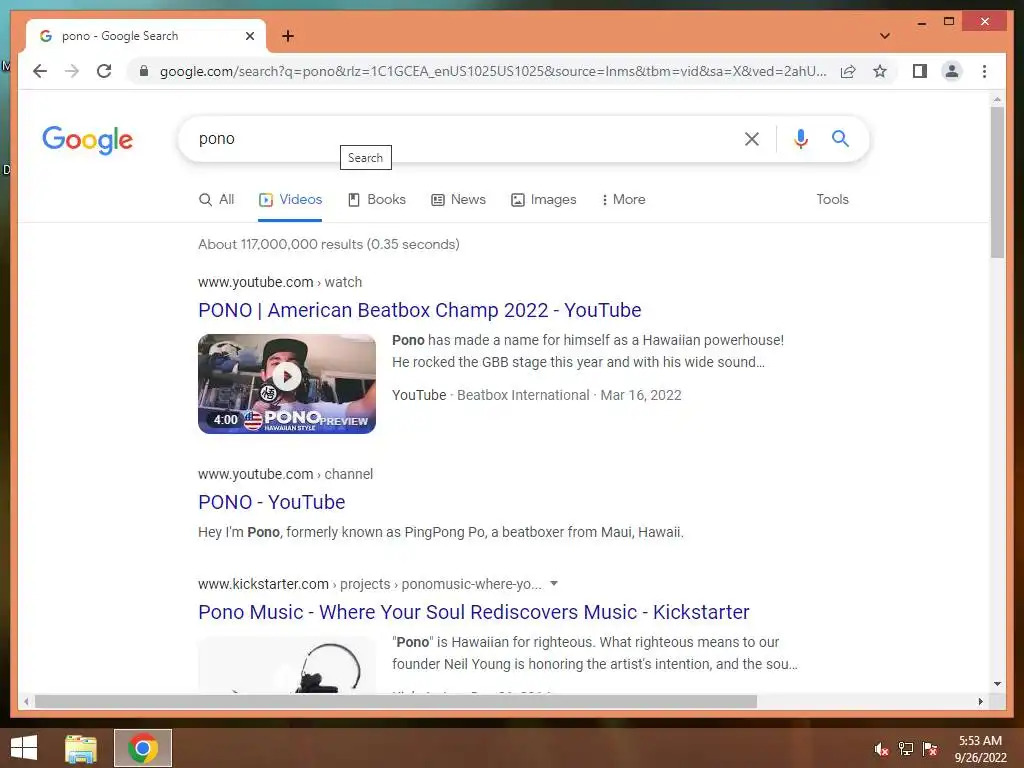Image resolution: width=1024 pixels, height=768 pixels.
Task: Click the horizontal scroll right arrow
Action: (x=980, y=701)
